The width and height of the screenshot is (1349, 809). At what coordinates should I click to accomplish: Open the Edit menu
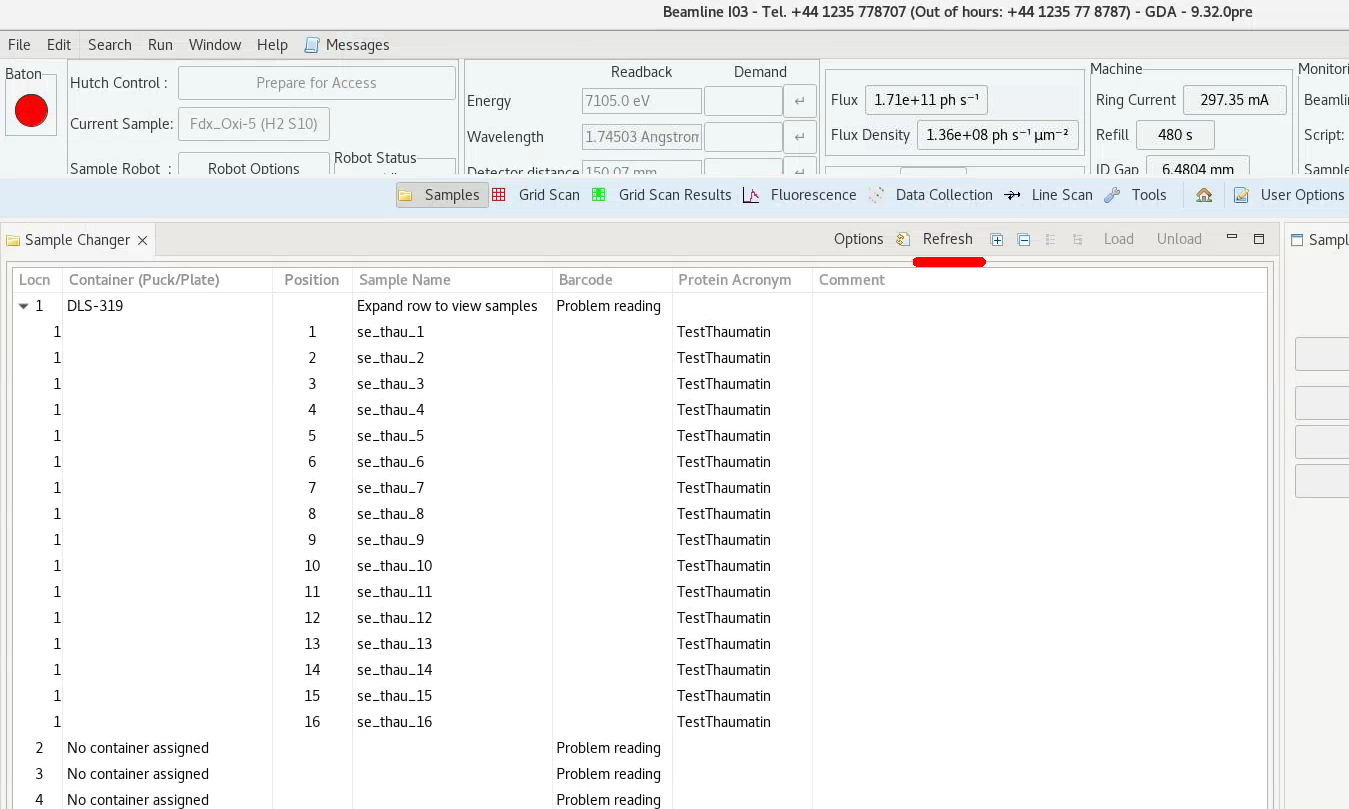pos(59,45)
